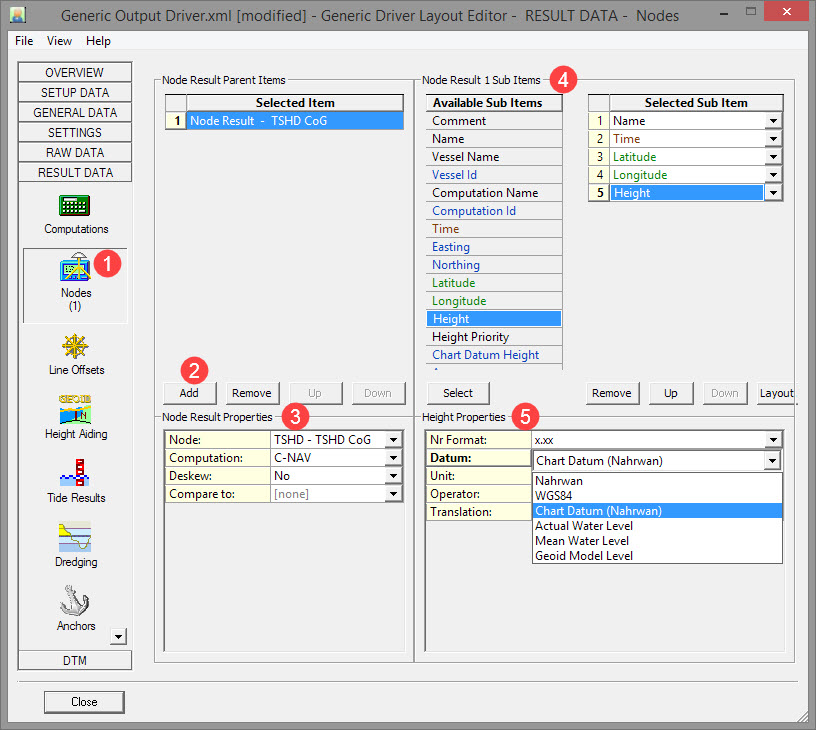Select Node Result - TSHD CoG row
Image resolution: width=816 pixels, height=730 pixels.
coord(295,121)
